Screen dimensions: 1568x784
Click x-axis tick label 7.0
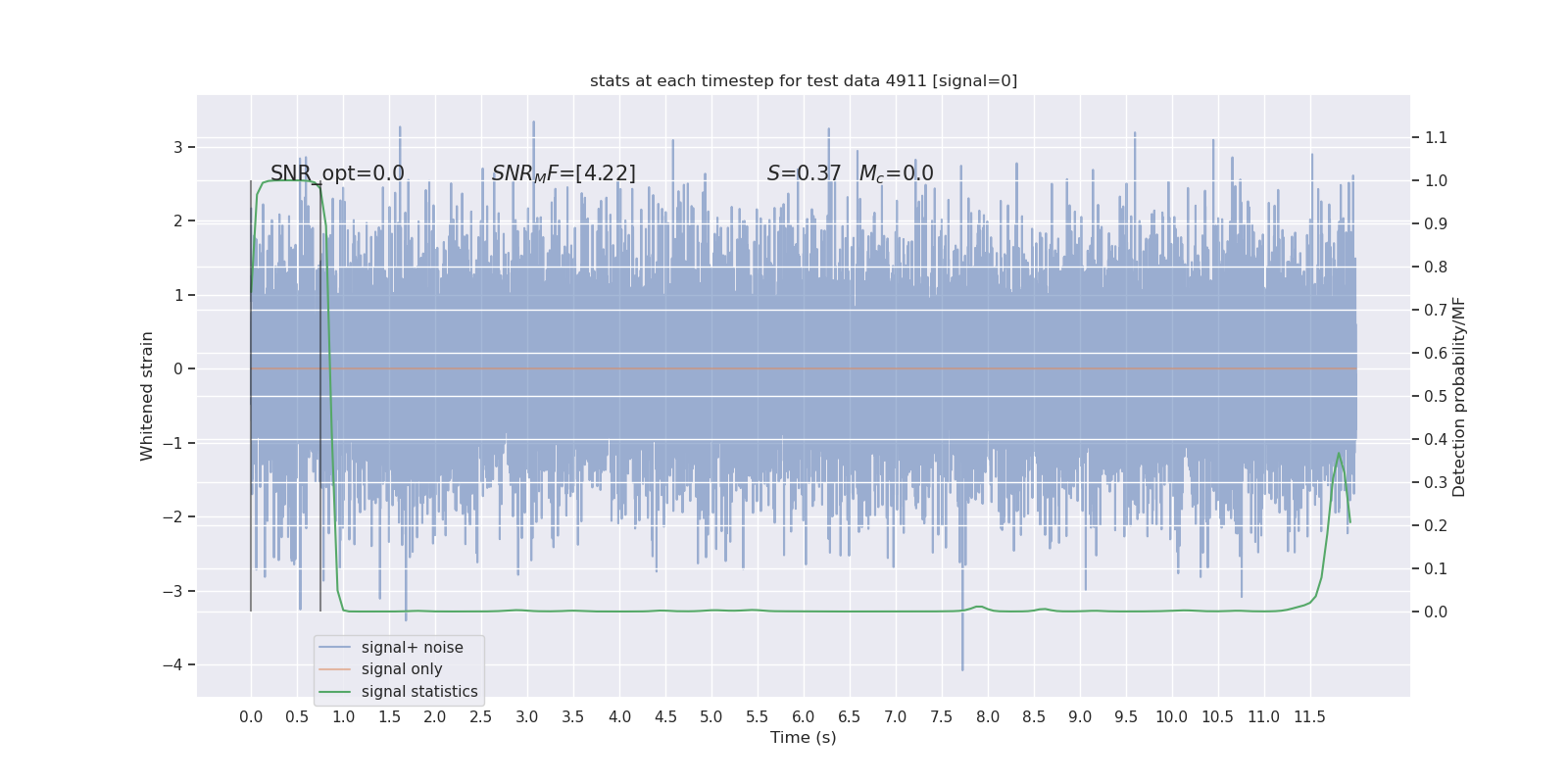click(x=896, y=717)
